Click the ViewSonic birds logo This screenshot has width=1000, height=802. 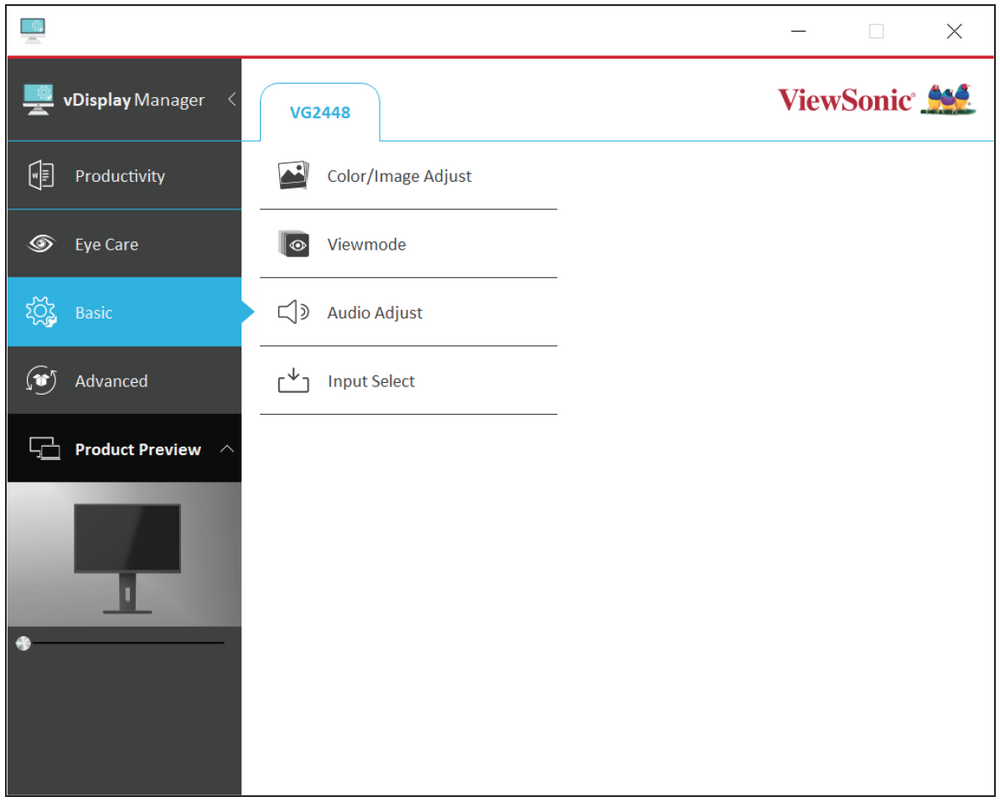coord(948,99)
